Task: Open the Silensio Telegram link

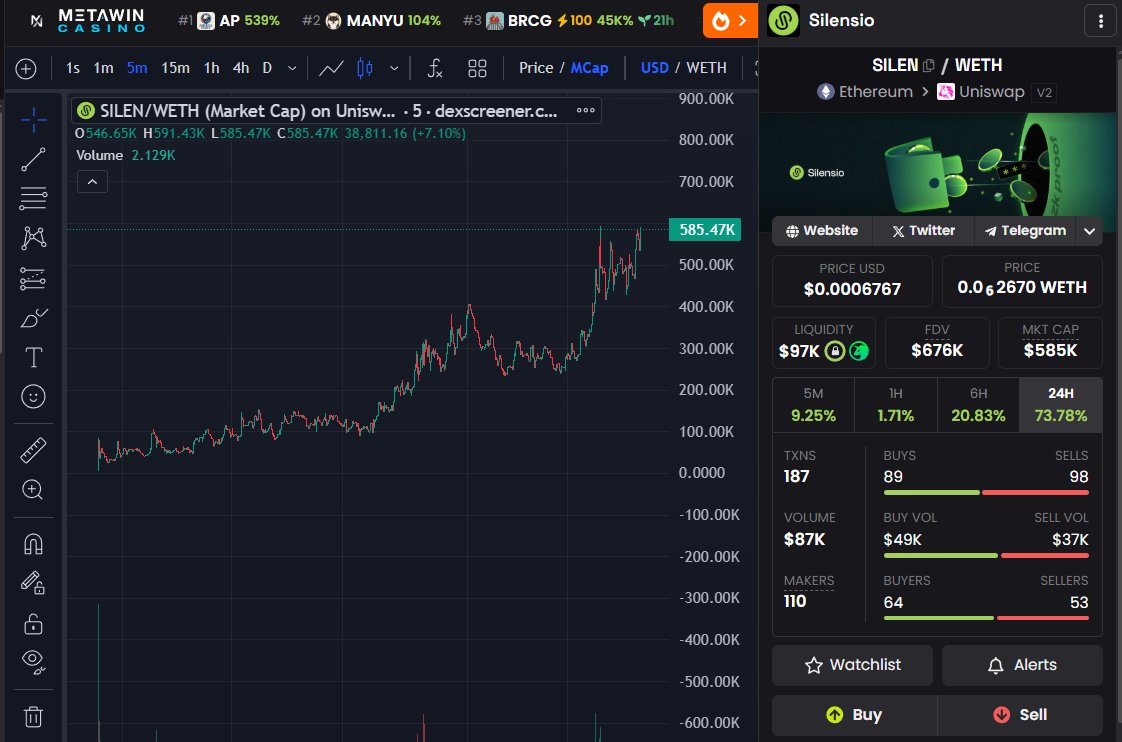Action: (1025, 231)
